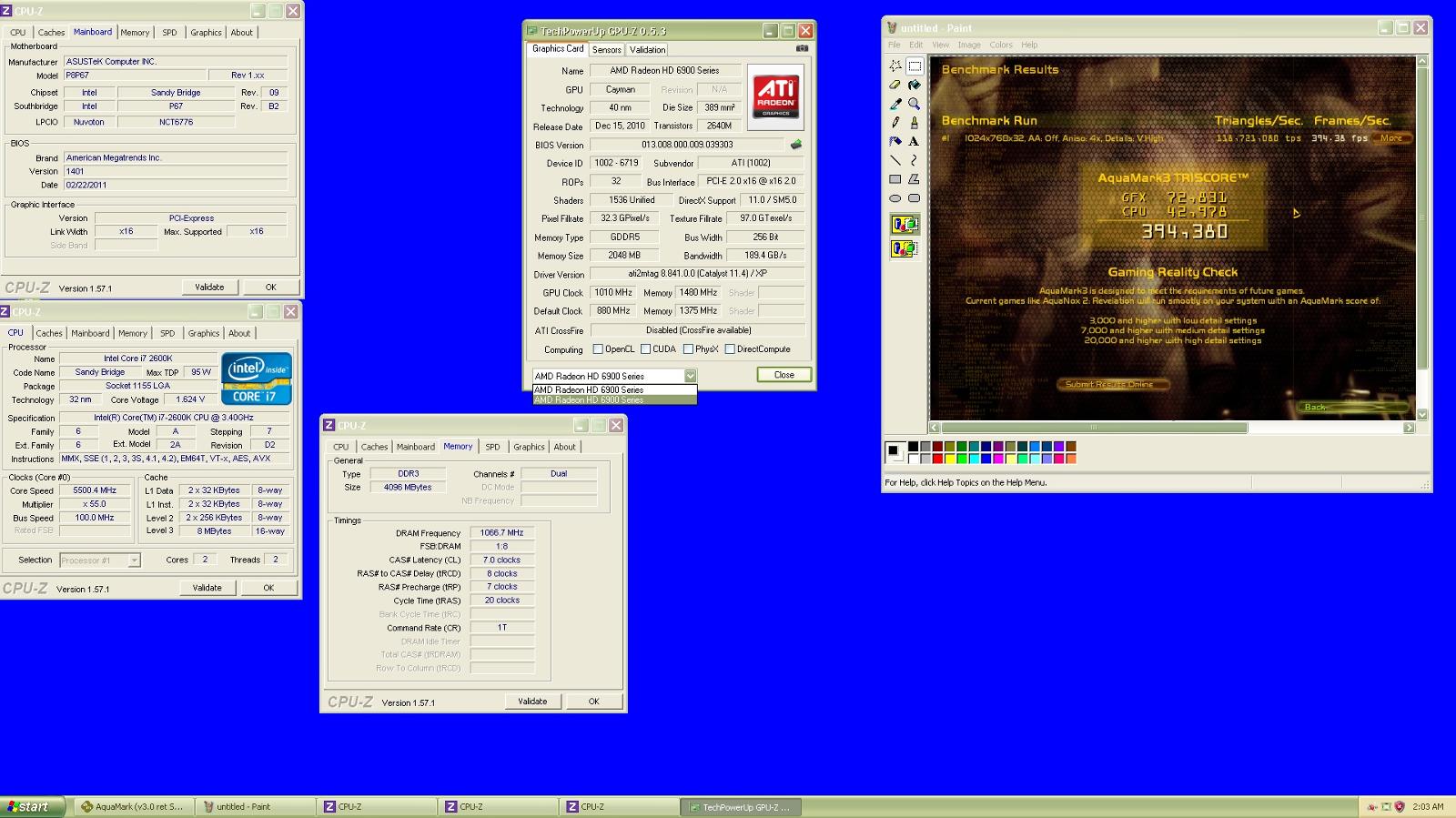Activate the Pick Color eyedropper tool
Image resolution: width=1456 pixels, height=818 pixels.
click(895, 104)
